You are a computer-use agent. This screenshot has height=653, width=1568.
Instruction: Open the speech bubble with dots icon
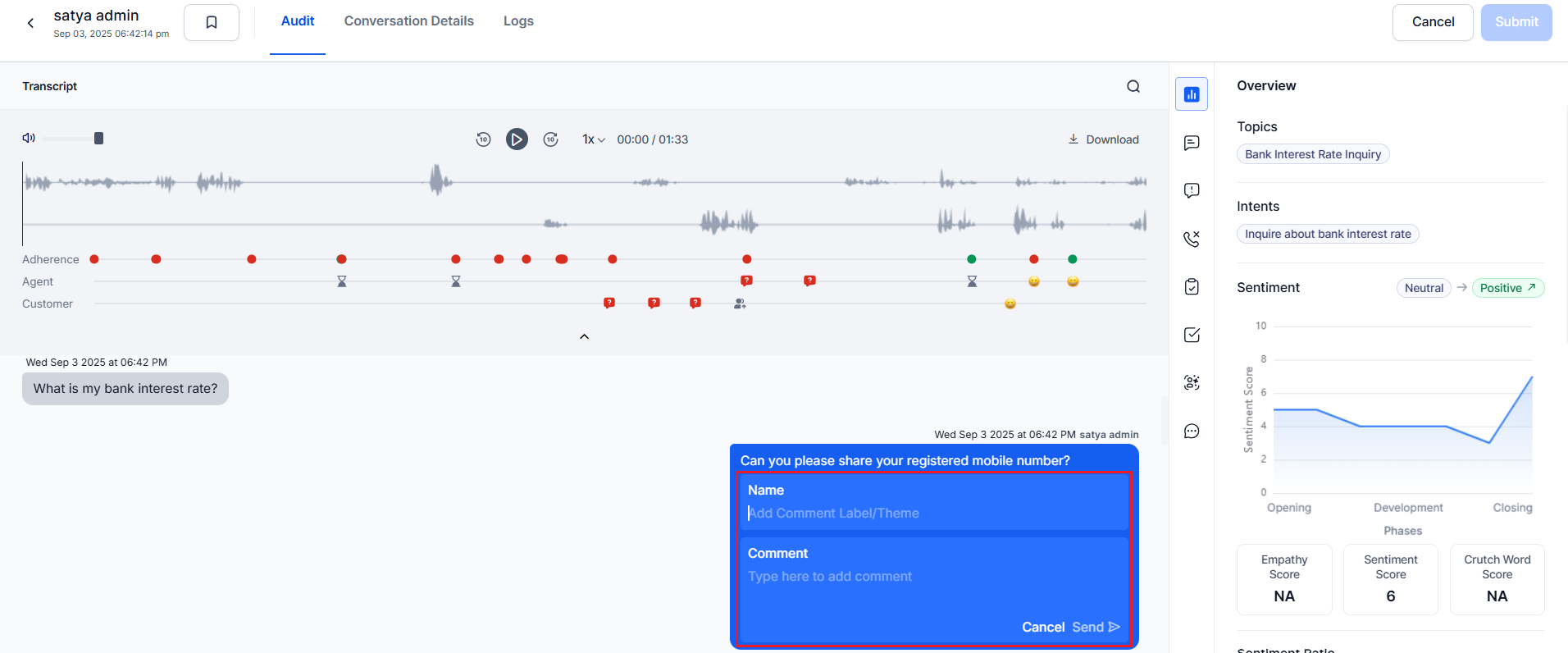1192,432
